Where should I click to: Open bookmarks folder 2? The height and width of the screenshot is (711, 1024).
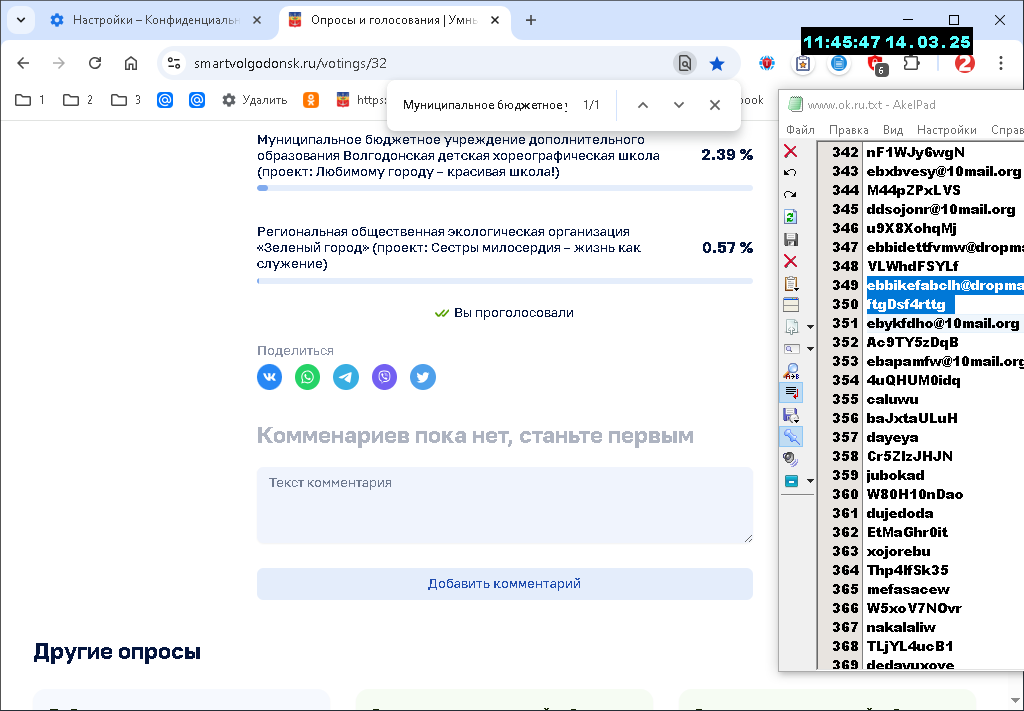(x=78, y=100)
